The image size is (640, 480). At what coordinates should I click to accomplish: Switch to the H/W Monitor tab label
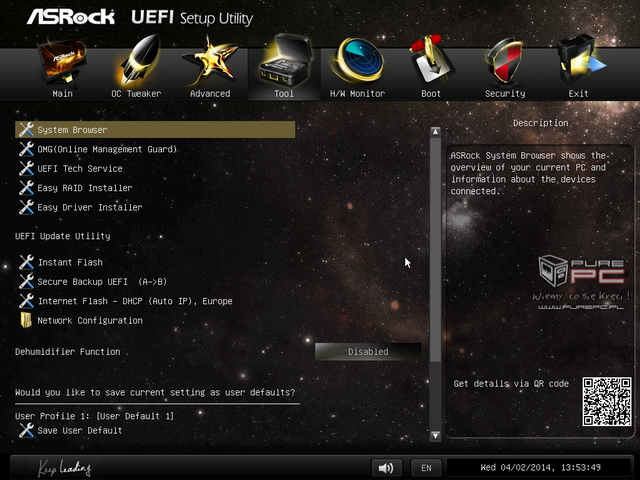pyautogui.click(x=358, y=94)
